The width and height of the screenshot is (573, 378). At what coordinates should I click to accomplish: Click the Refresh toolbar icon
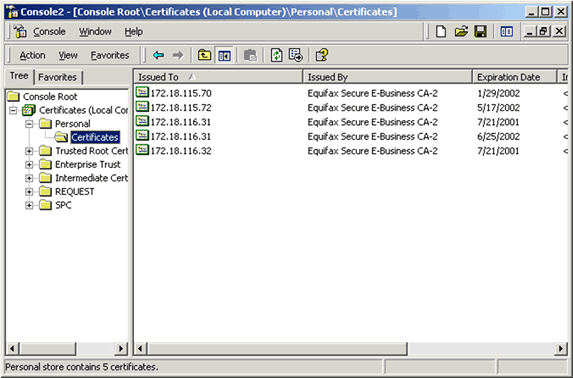277,55
